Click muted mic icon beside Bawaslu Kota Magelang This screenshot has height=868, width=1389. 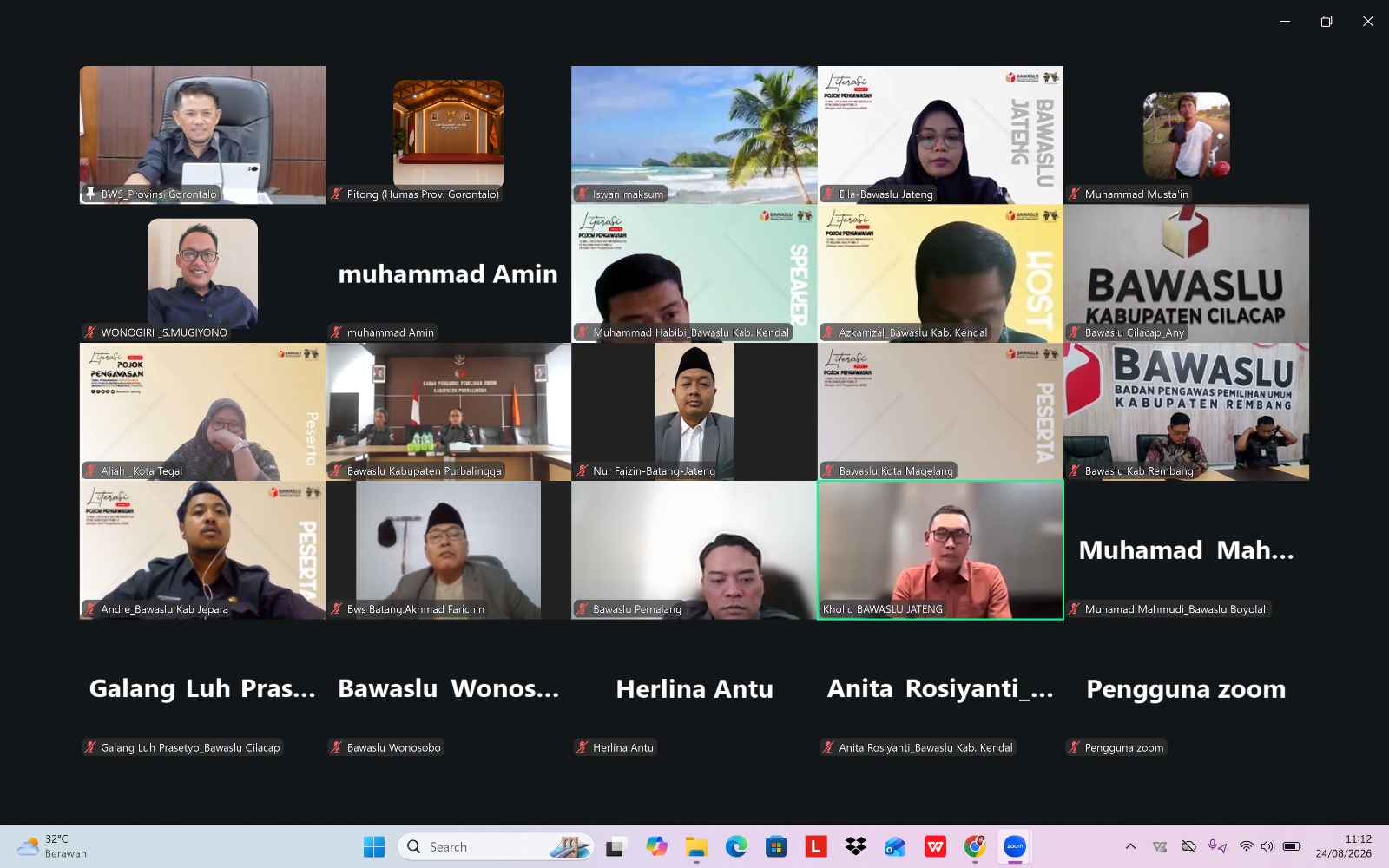829,470
